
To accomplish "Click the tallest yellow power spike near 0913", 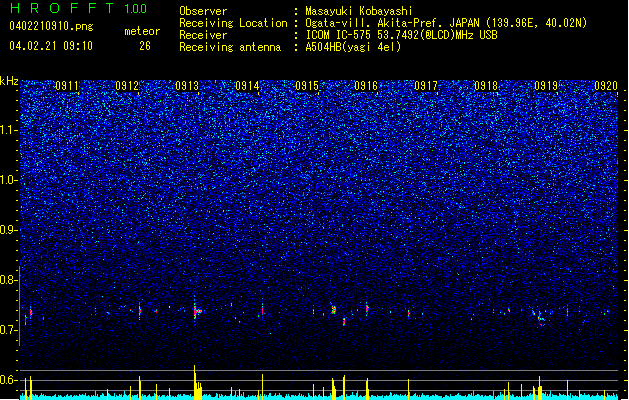I will tap(195, 382).
